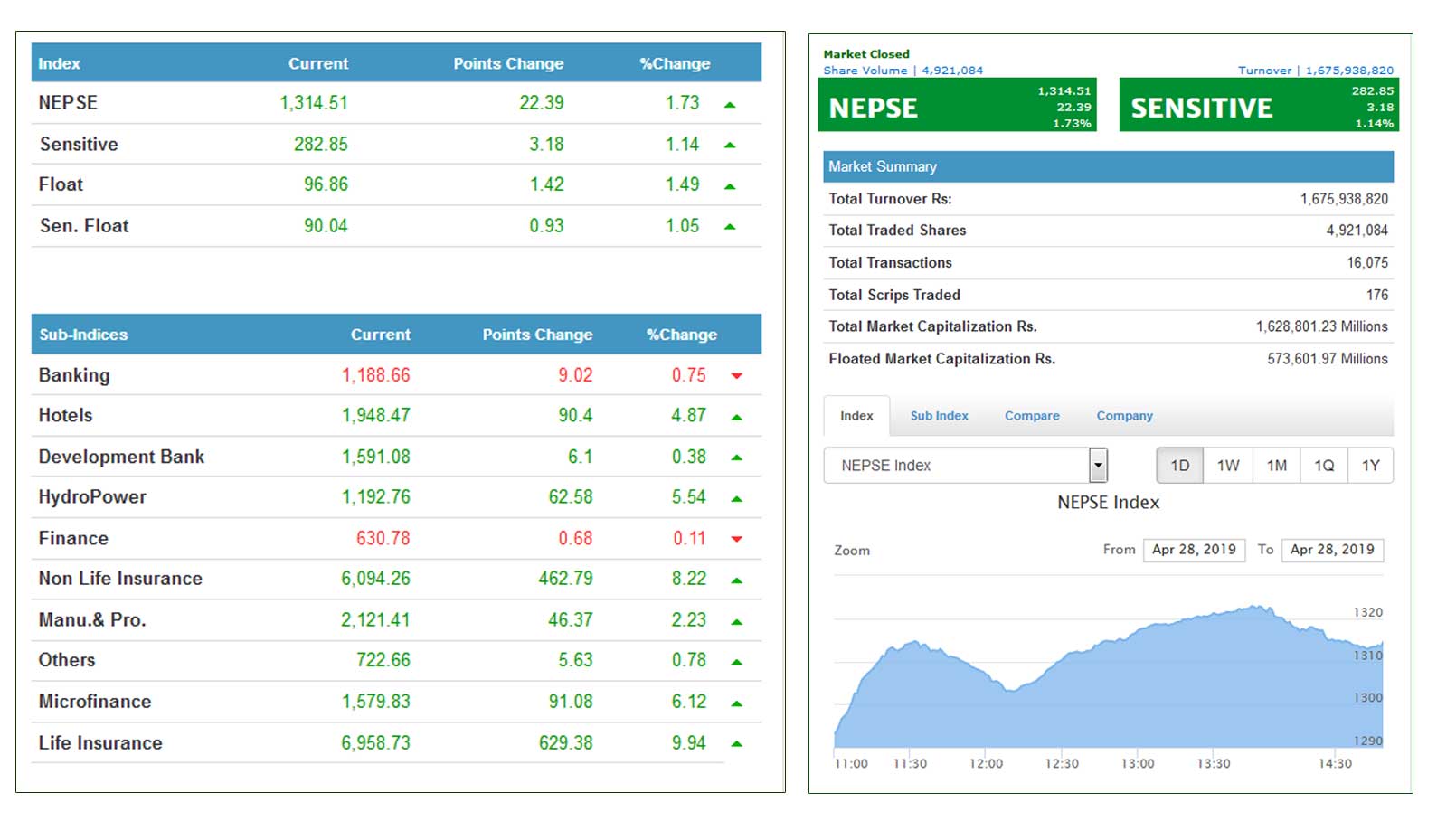Select the 1W chart range
Screen dimensions: 1456x821
pyautogui.click(x=1228, y=466)
